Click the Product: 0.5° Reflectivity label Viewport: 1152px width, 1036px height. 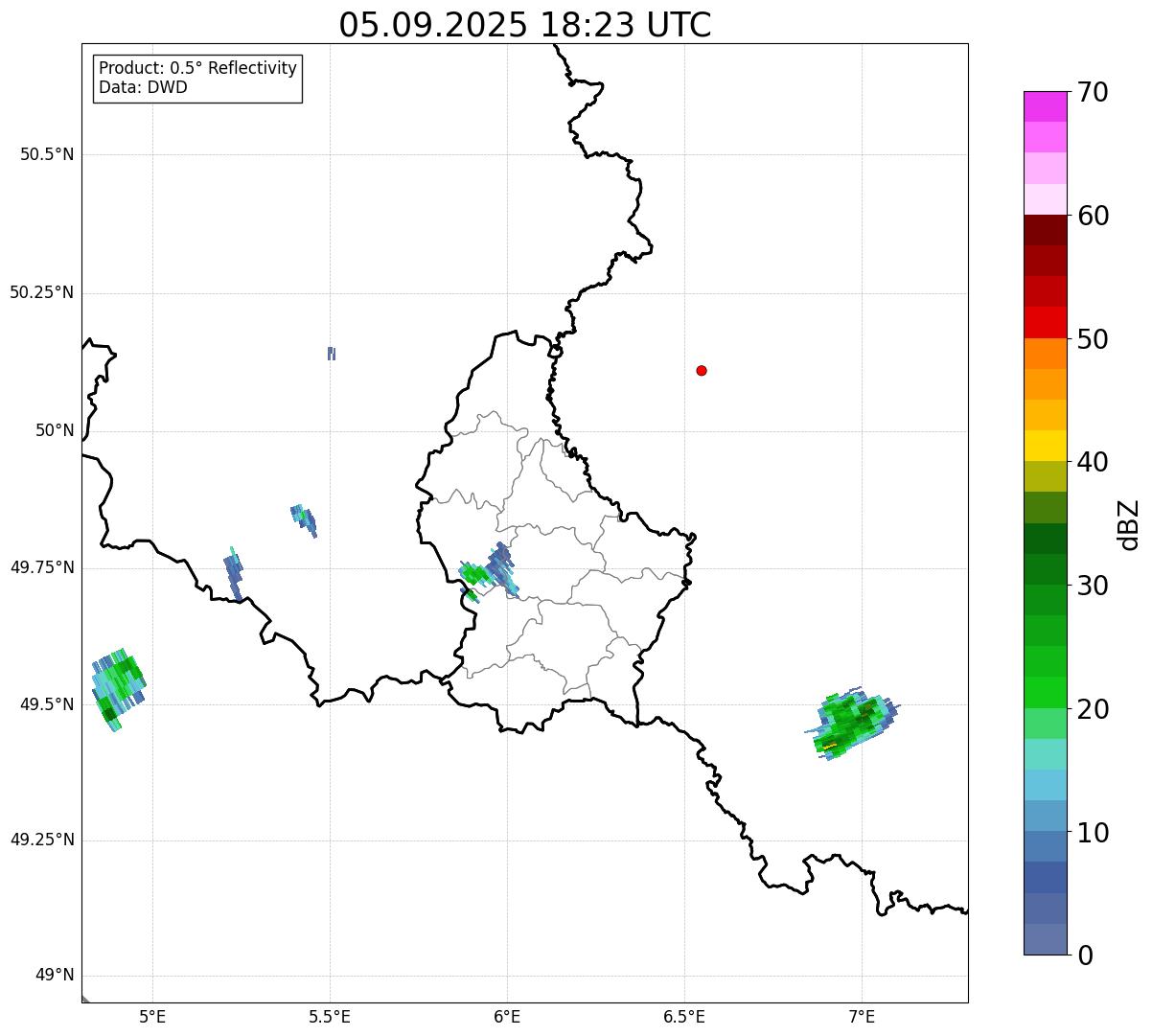(198, 68)
